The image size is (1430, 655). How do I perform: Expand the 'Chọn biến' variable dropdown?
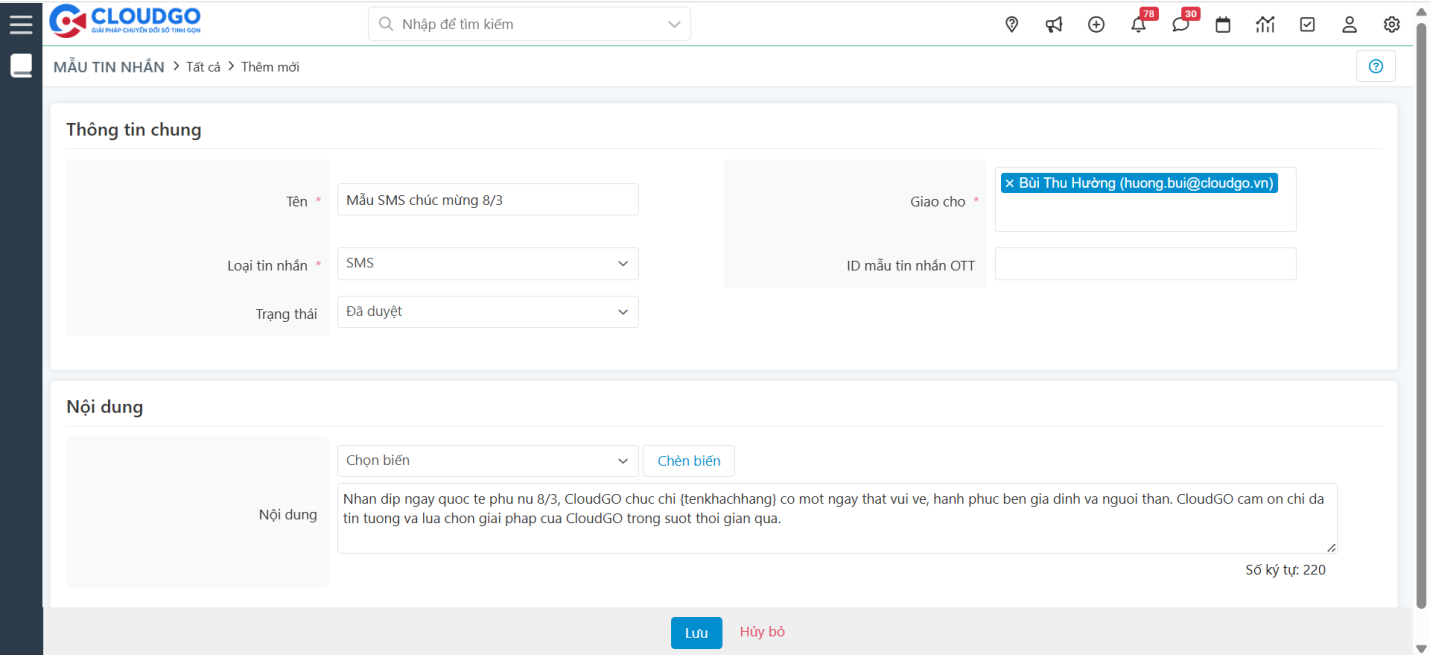(487, 460)
